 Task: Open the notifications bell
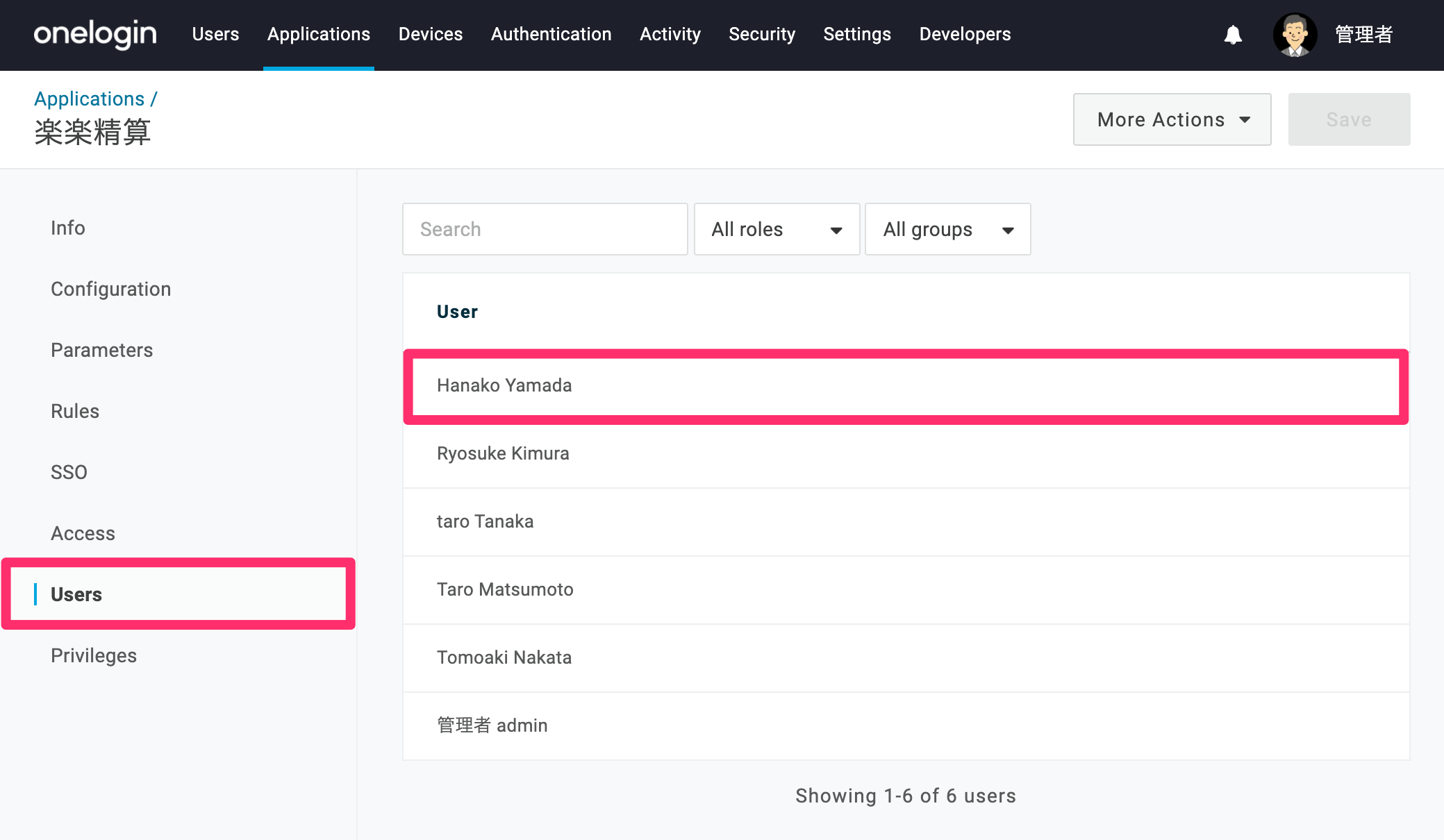[1233, 35]
